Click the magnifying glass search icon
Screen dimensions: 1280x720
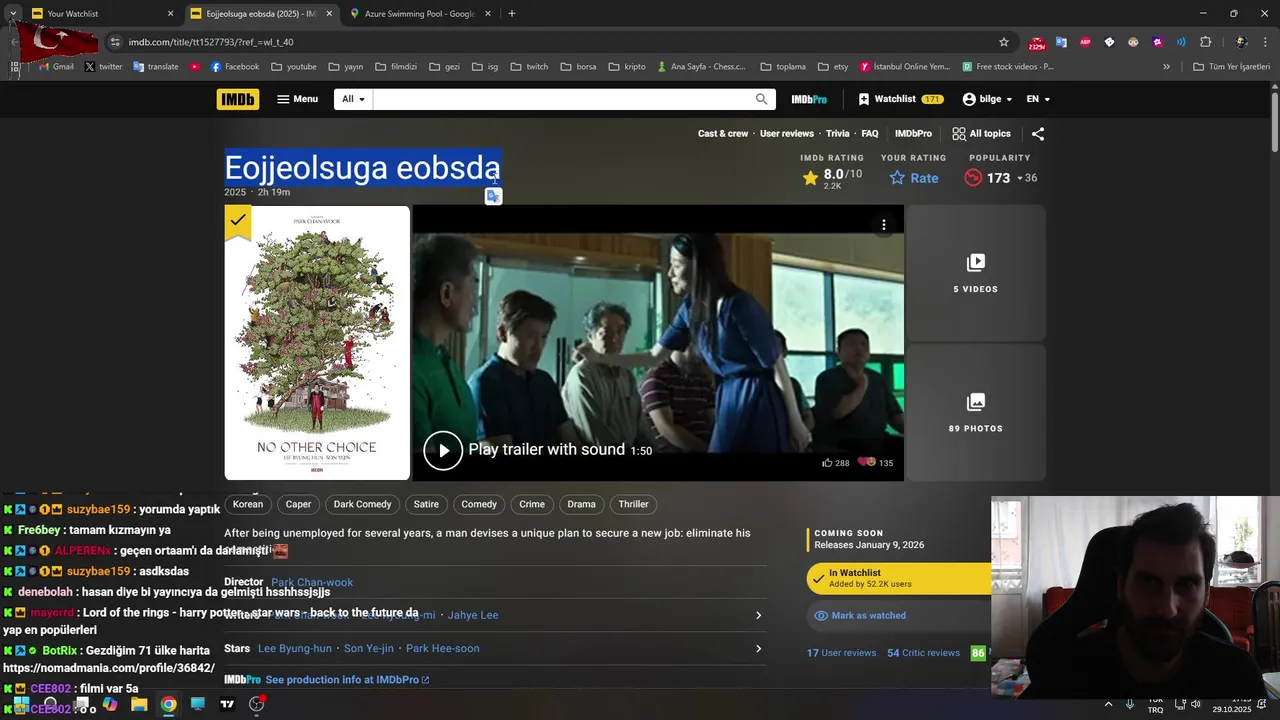click(x=762, y=99)
